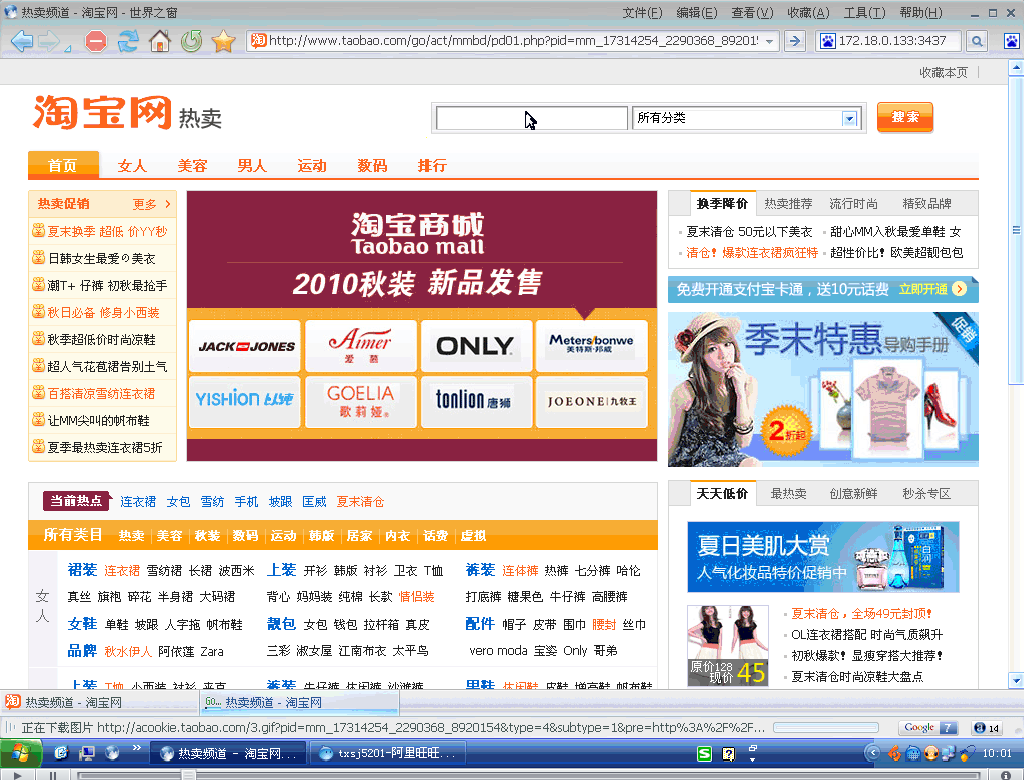The image size is (1024, 780).
Task: Switch to the 女人 navigation tab
Action: click(132, 166)
